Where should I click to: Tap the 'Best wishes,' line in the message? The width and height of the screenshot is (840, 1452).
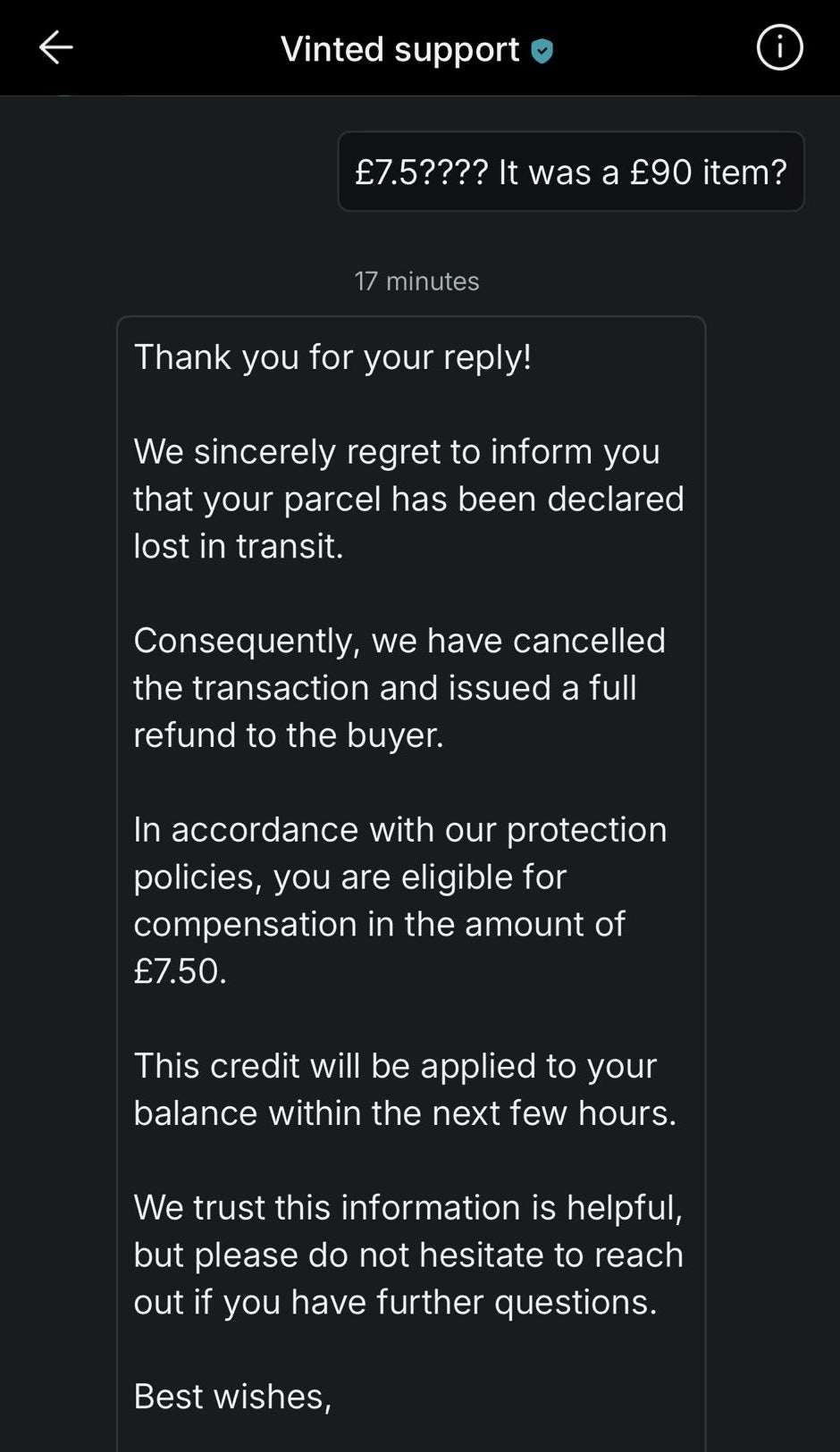tap(232, 1396)
